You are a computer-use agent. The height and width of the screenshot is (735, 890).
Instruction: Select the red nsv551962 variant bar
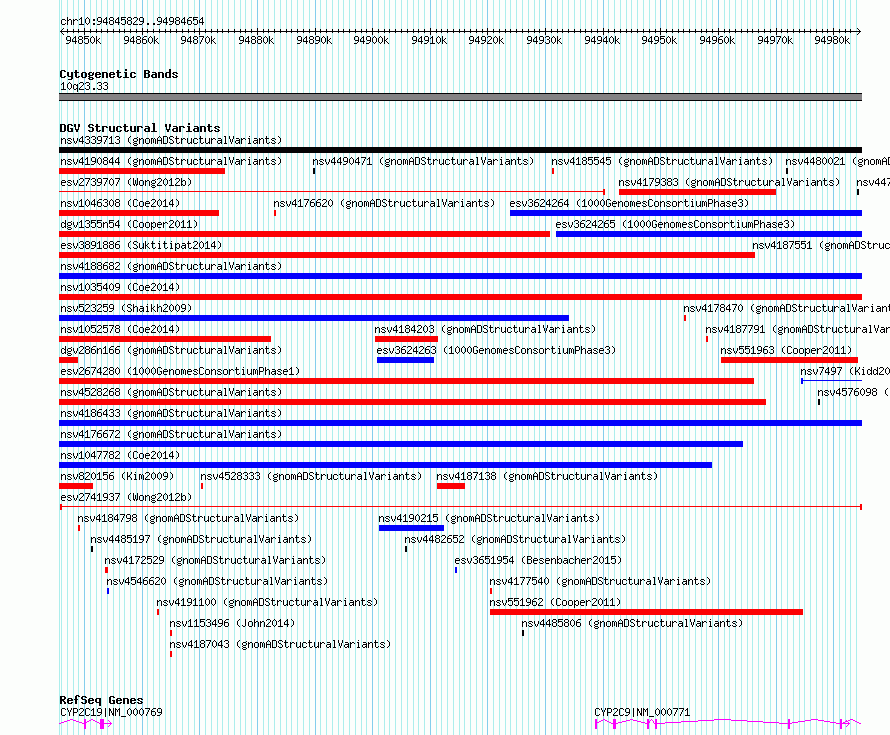point(646,612)
